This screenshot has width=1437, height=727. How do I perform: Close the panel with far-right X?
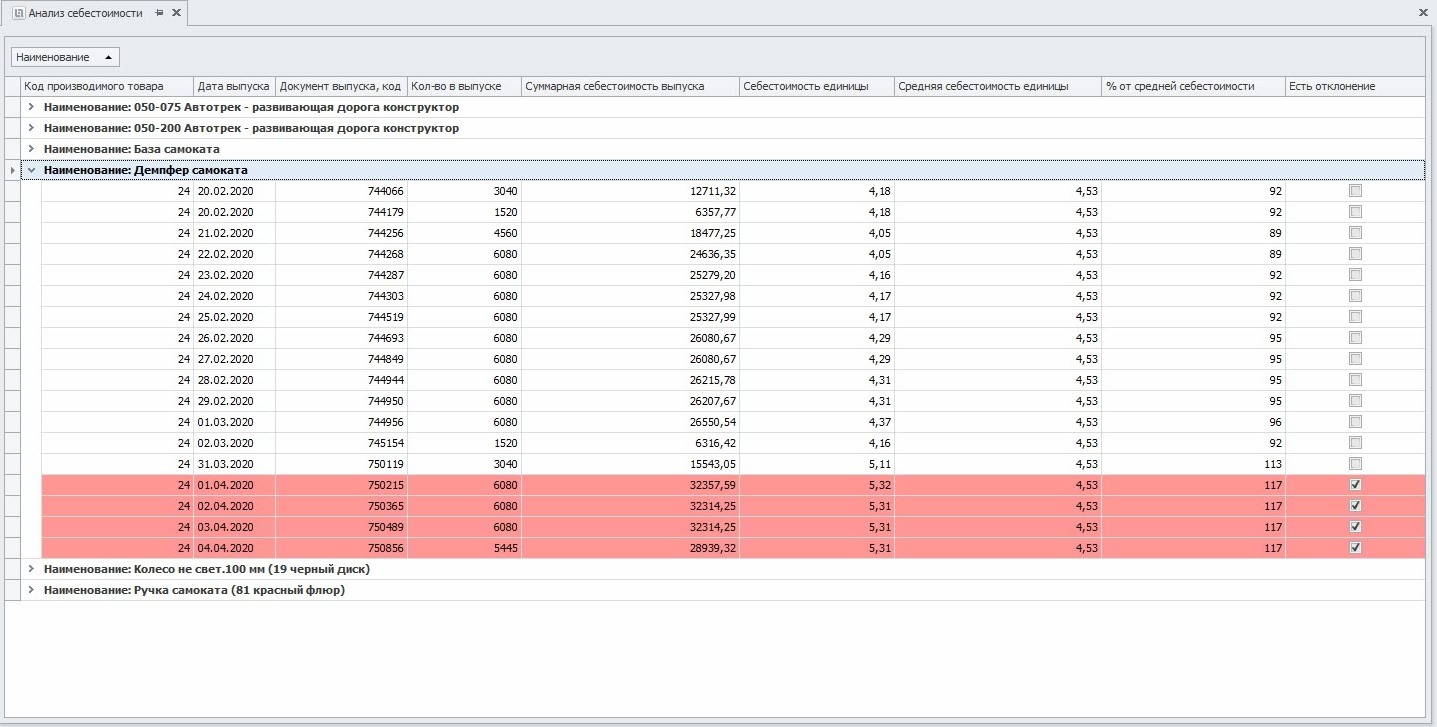[x=1423, y=13]
